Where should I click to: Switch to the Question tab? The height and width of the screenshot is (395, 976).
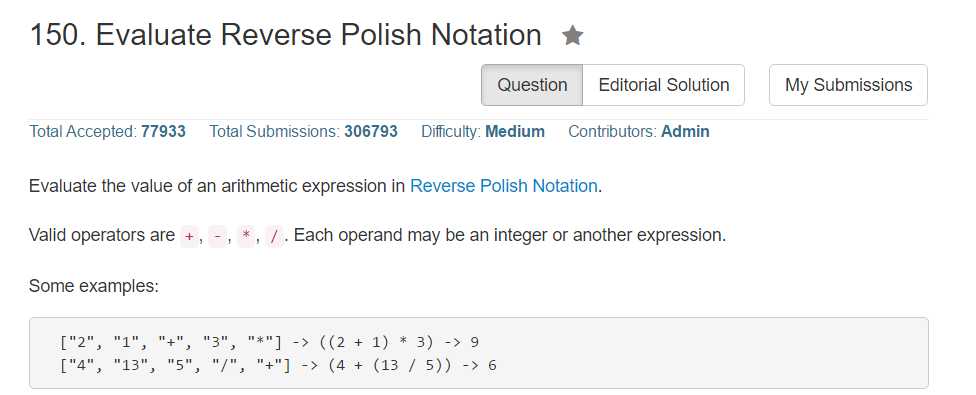tap(532, 85)
